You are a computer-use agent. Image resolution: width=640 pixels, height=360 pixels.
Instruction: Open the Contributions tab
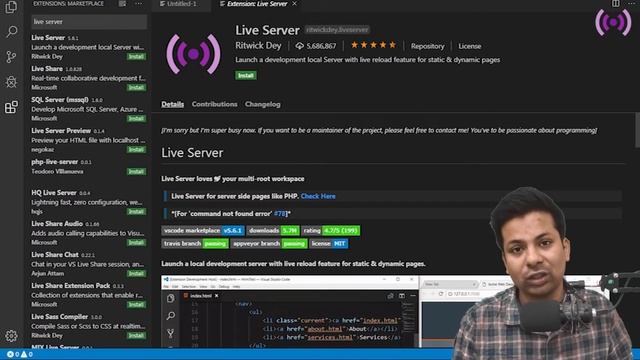point(214,104)
